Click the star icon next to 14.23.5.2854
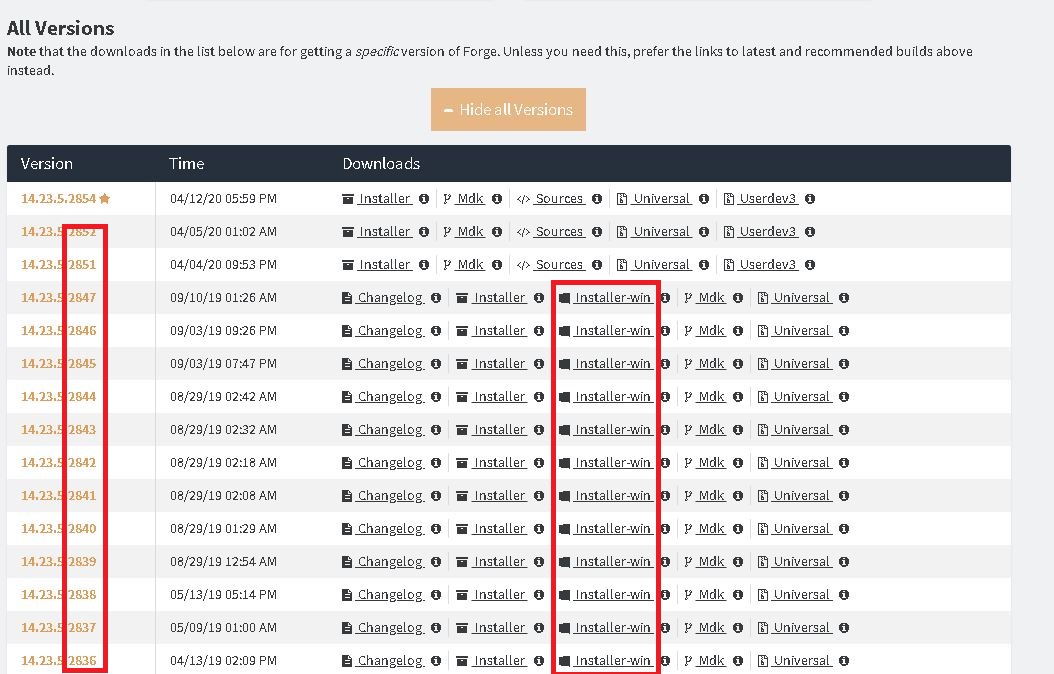Viewport: 1054px width, 674px height. click(104, 198)
